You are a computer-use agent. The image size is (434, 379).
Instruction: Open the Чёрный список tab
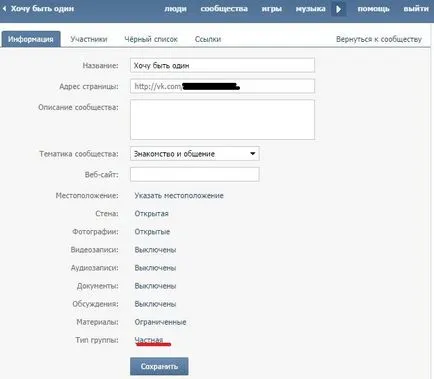click(x=151, y=39)
